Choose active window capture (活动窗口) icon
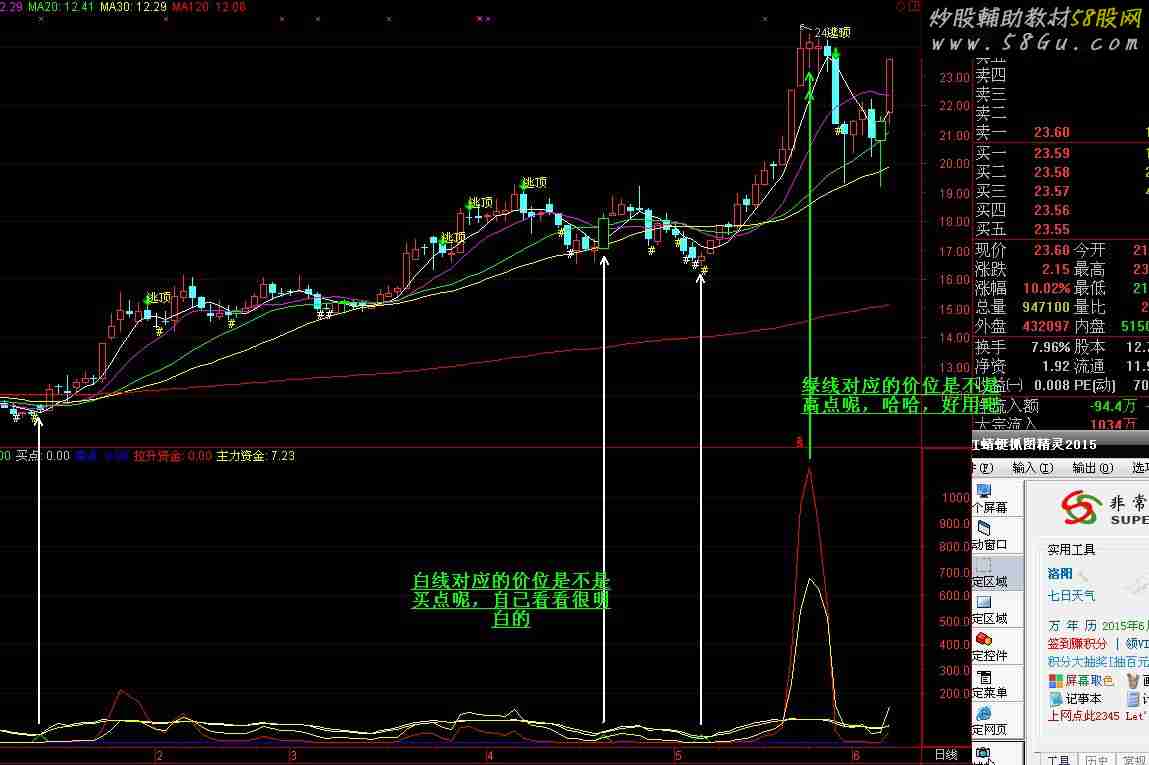The width and height of the screenshot is (1149, 765). click(x=984, y=528)
